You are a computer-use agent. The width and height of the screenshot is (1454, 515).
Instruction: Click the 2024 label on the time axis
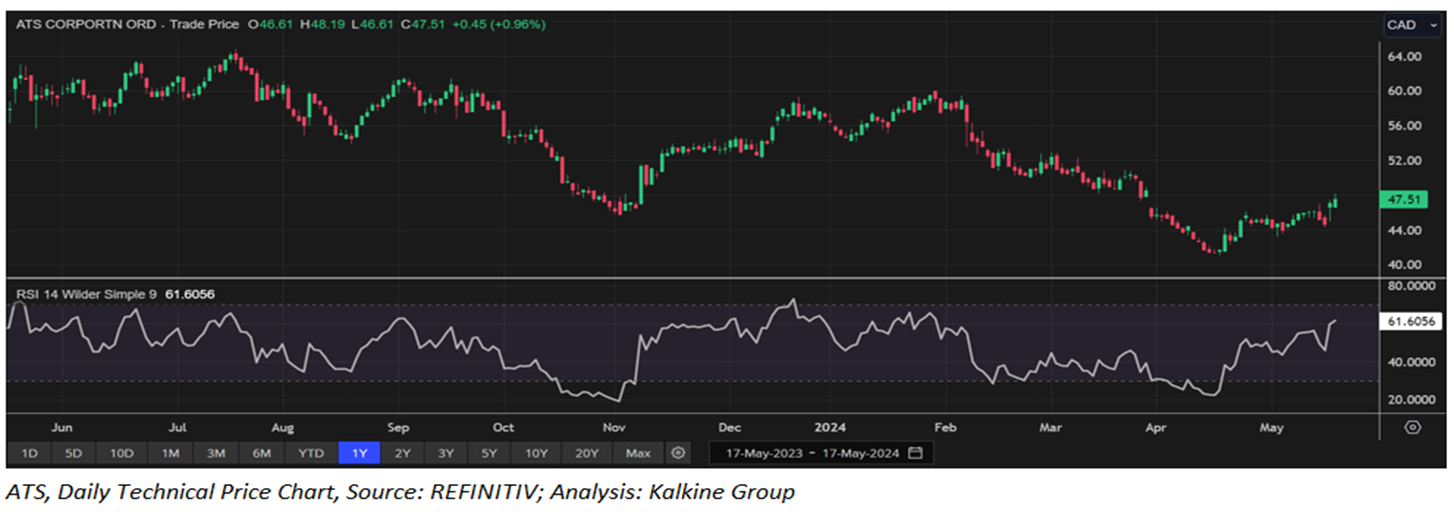831,427
